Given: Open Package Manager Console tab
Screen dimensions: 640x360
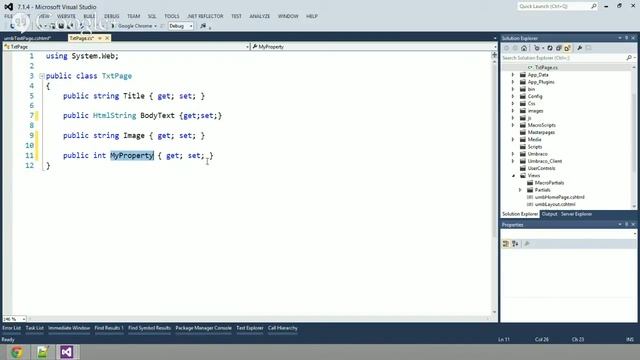Looking at the screenshot, I should [x=203, y=328].
